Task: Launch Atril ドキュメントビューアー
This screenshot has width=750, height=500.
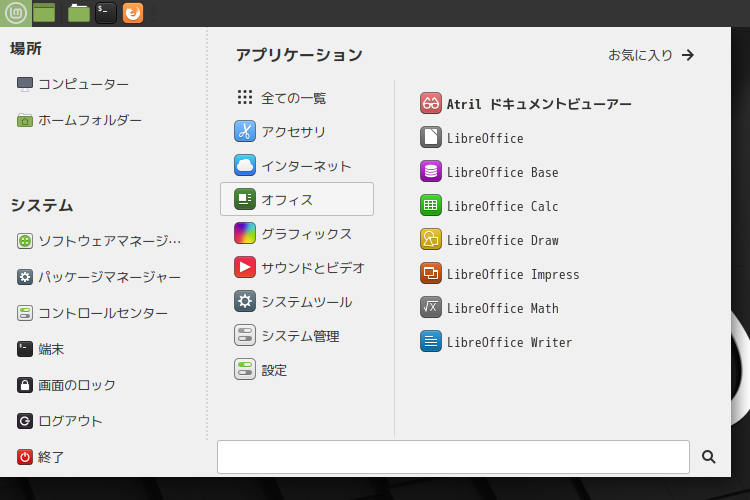Action: (526, 103)
